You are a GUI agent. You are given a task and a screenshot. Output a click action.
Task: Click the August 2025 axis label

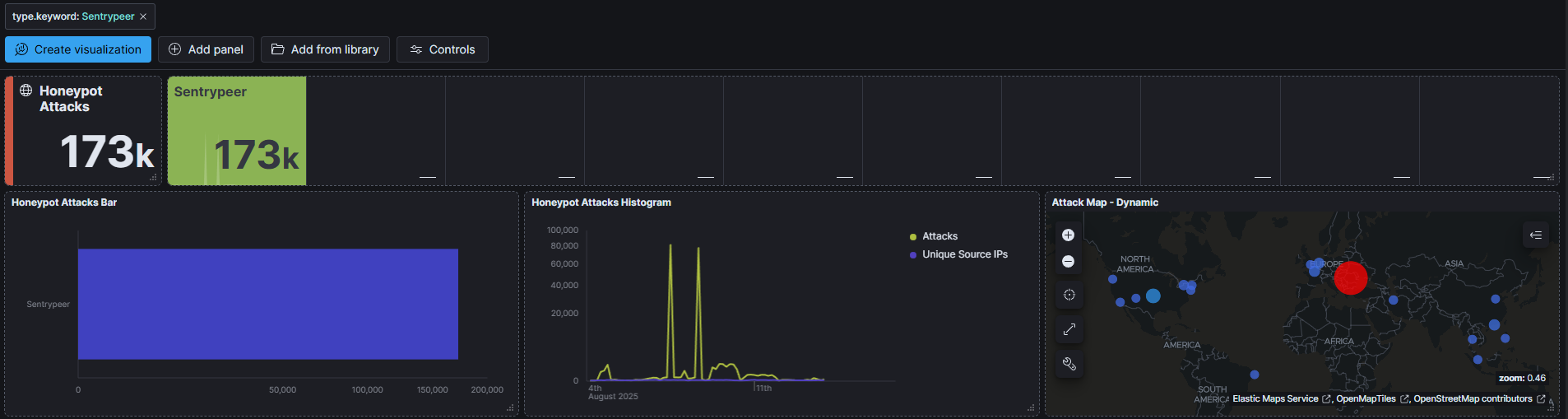[613, 397]
